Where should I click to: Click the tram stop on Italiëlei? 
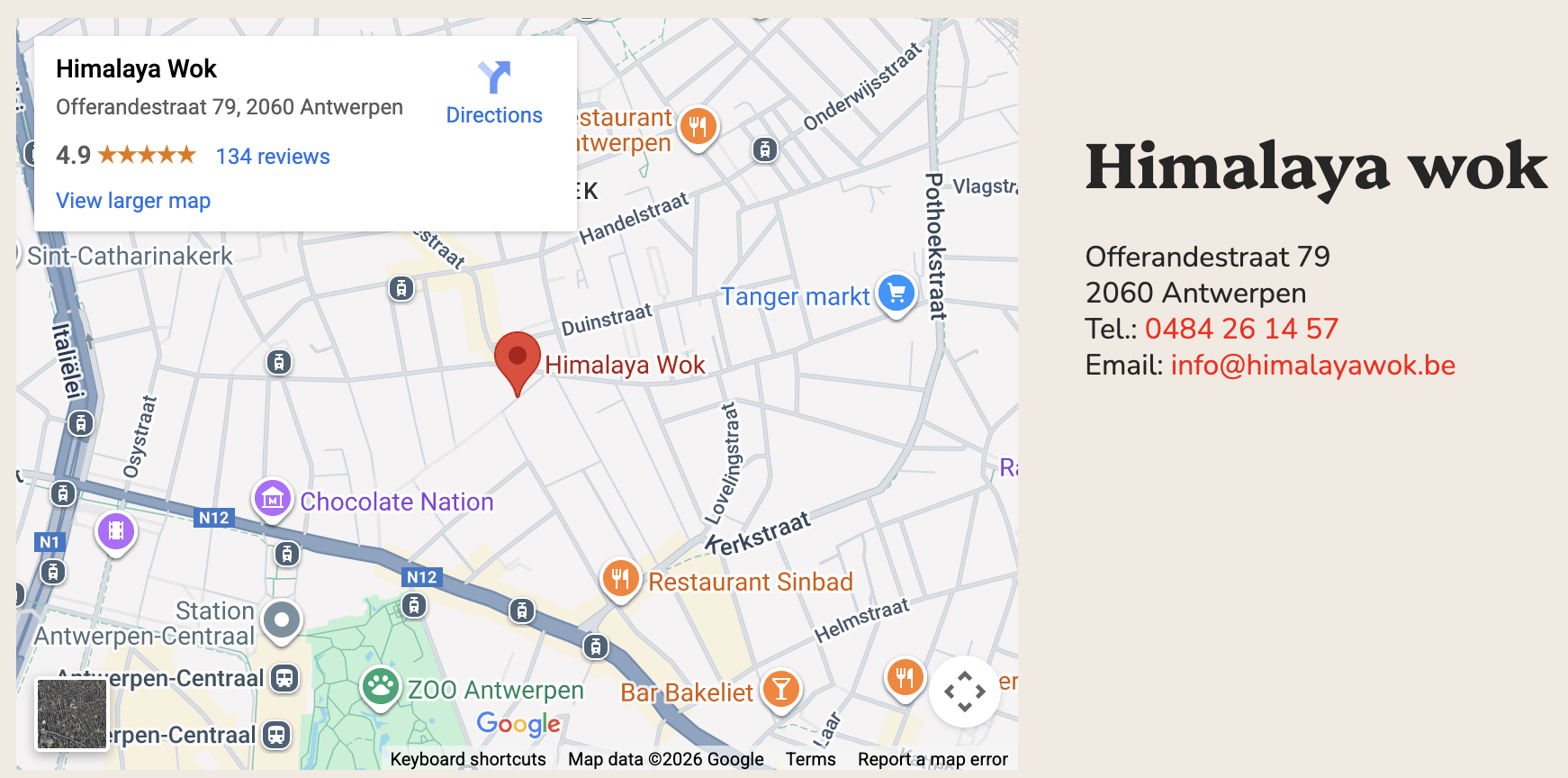[81, 422]
